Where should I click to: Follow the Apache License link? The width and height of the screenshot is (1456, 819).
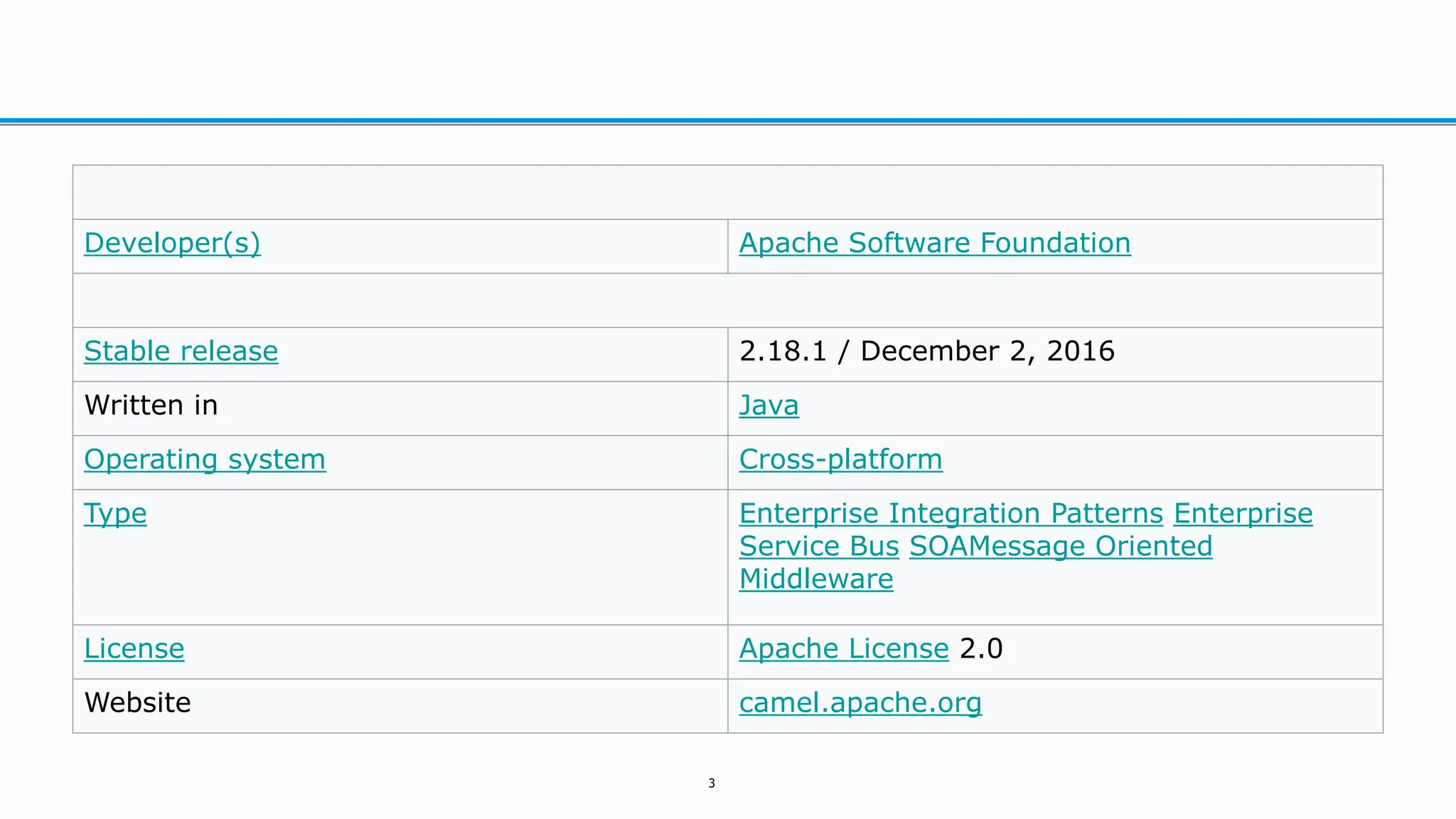(x=843, y=648)
